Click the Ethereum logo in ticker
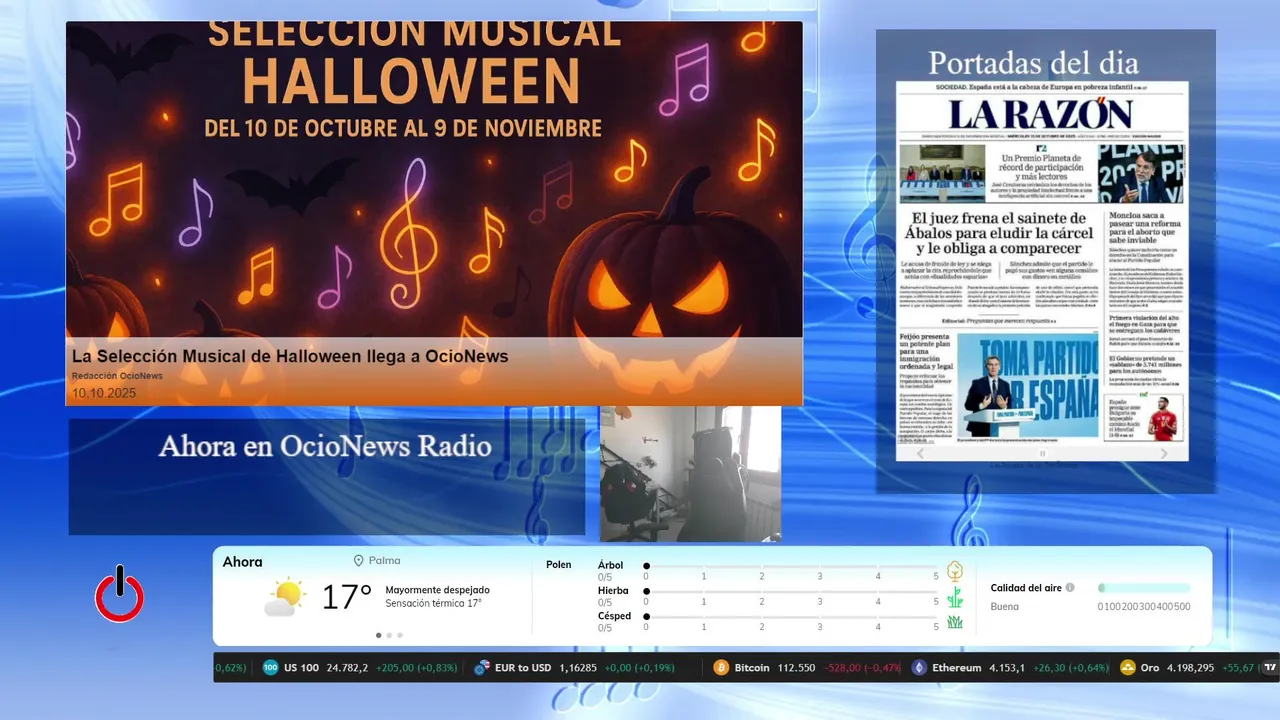The width and height of the screenshot is (1280, 720). click(919, 668)
